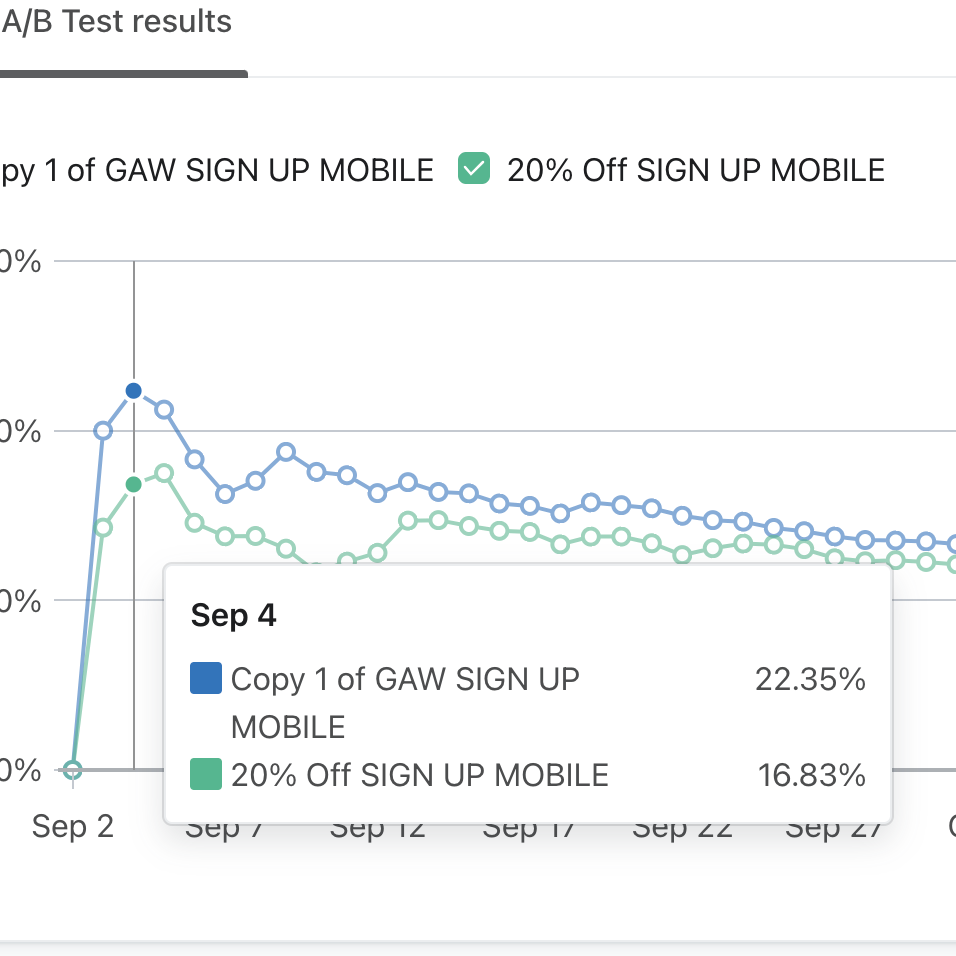Click the 20% Off SIGN UP MOBILE legend text
Image resolution: width=956 pixels, height=956 pixels.
tap(696, 170)
